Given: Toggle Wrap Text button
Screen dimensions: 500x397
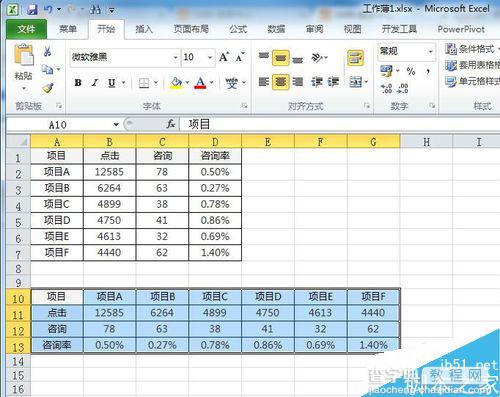Looking at the screenshot, I should pyautogui.click(x=355, y=58).
